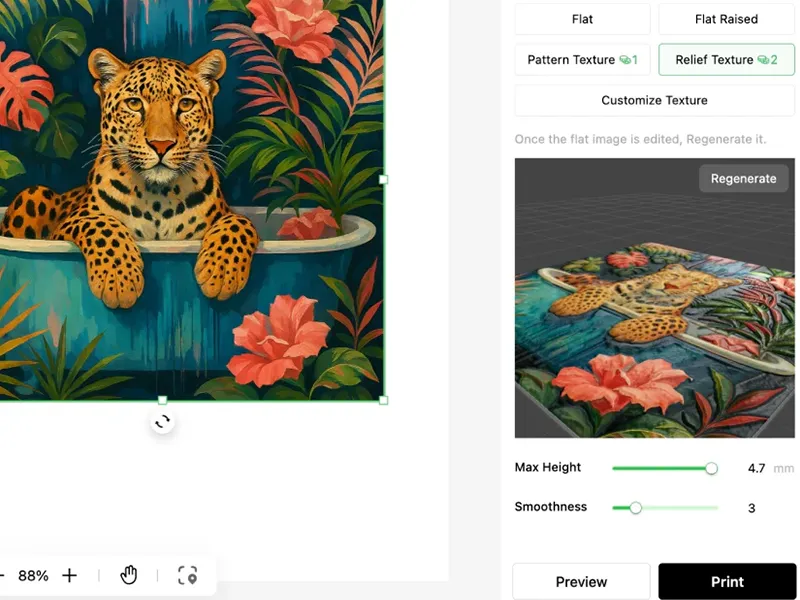Zoom in with the plus icon
Viewport: 800px width, 600px height.
[x=70, y=575]
